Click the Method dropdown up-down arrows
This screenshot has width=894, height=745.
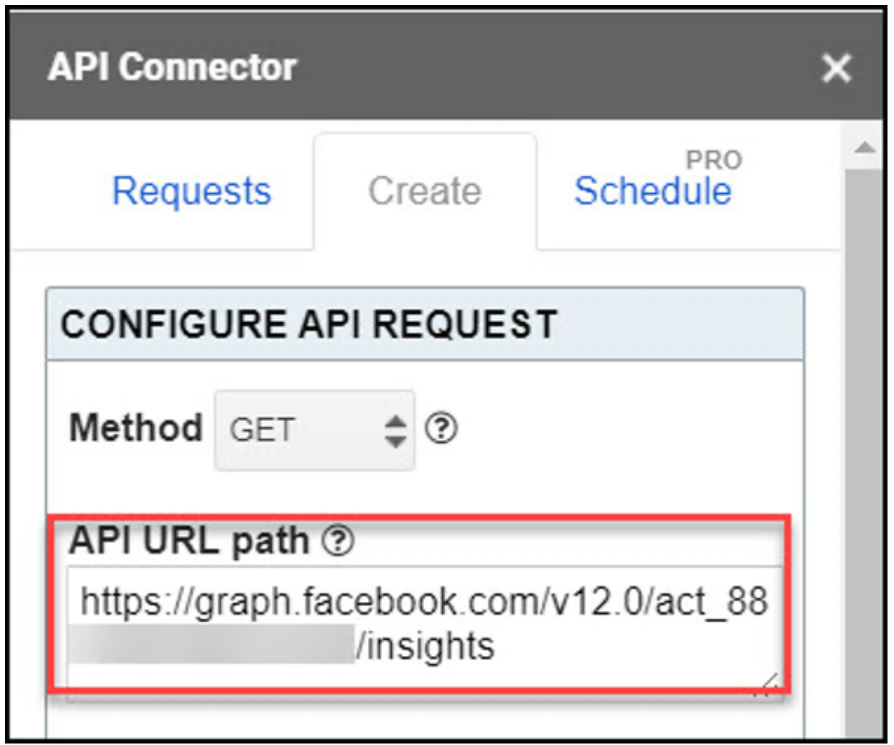pos(395,431)
